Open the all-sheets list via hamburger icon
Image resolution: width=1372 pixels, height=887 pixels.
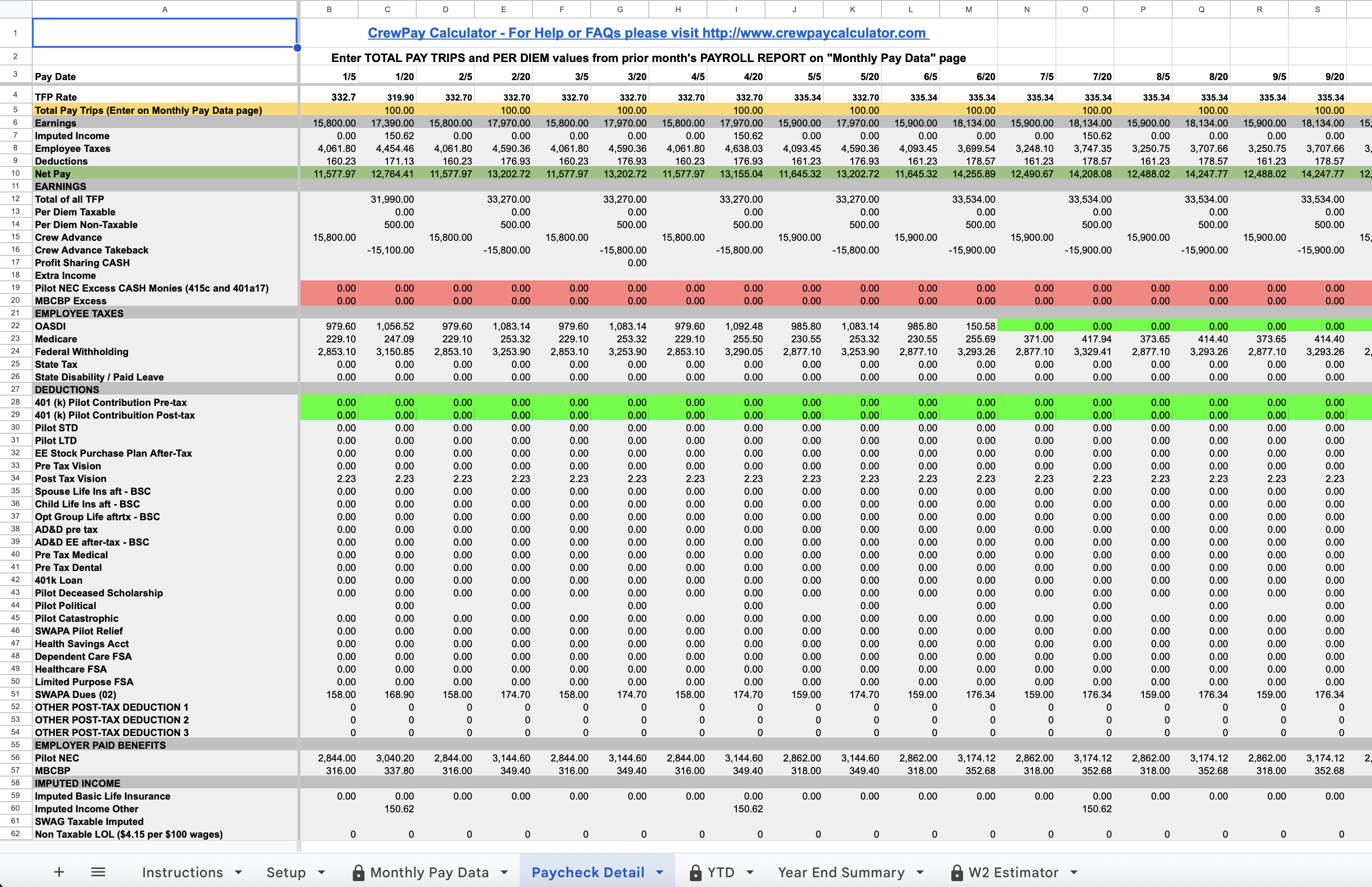[x=98, y=871]
